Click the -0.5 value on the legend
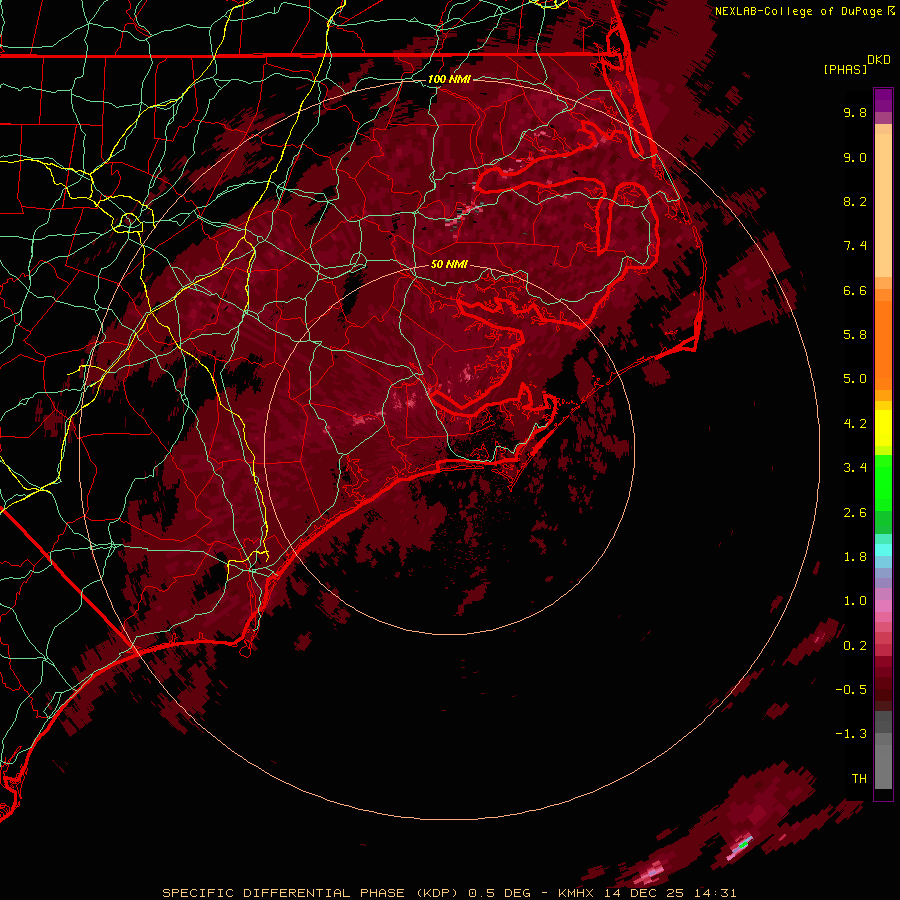Screen dimensions: 900x900 (x=851, y=690)
